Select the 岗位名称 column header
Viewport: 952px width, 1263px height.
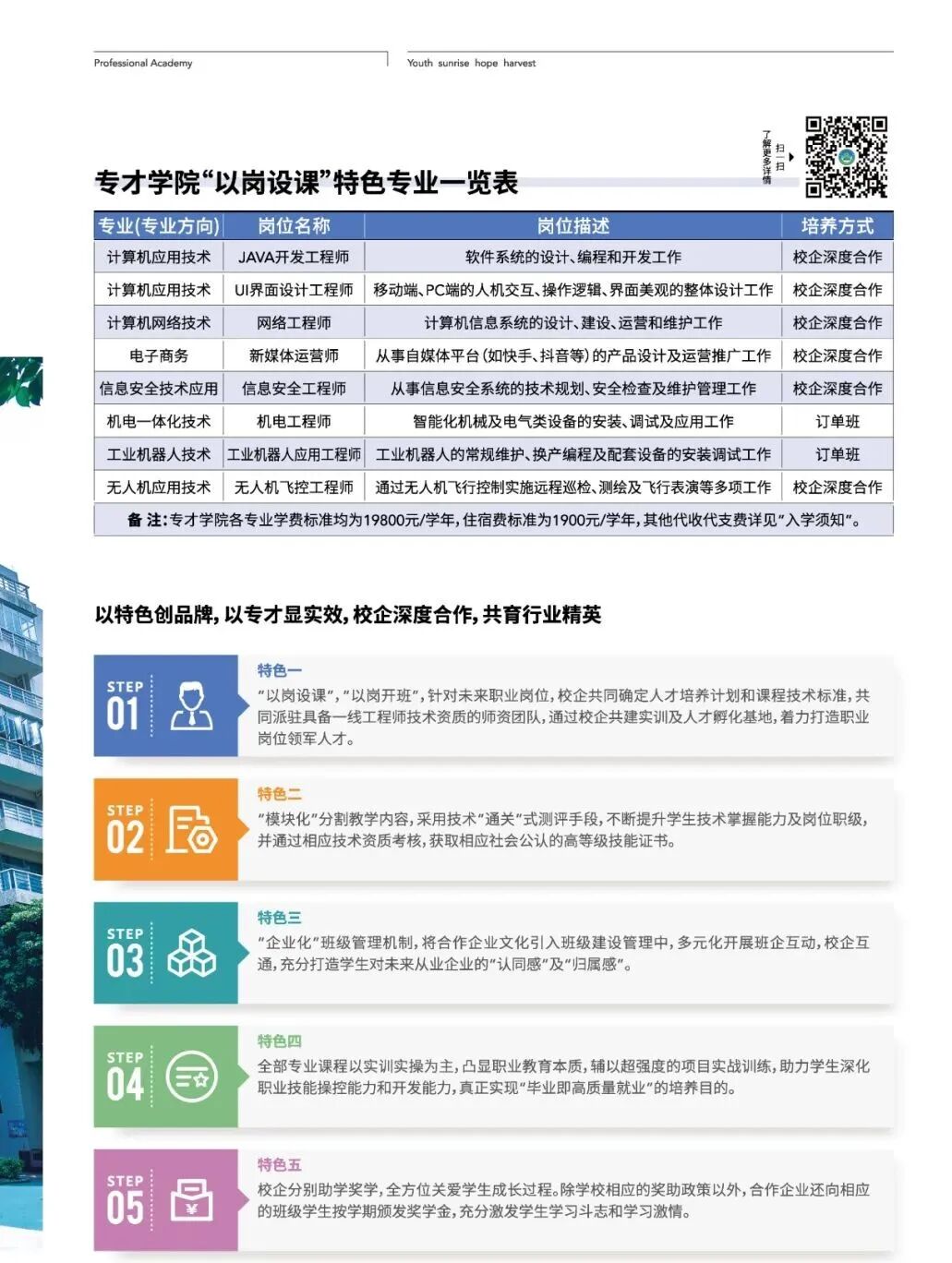point(296,225)
